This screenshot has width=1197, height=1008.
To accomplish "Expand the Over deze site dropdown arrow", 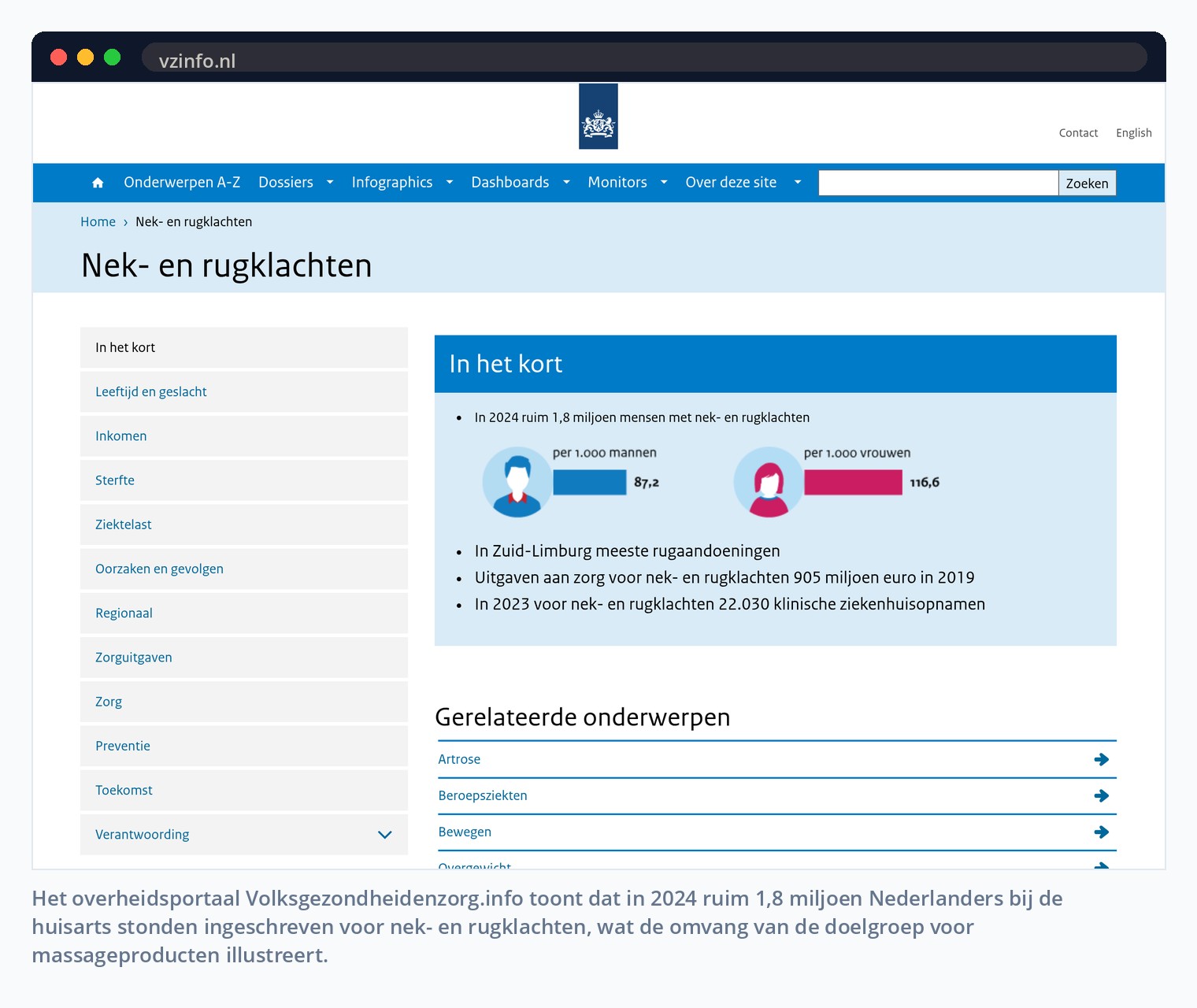I will point(798,183).
